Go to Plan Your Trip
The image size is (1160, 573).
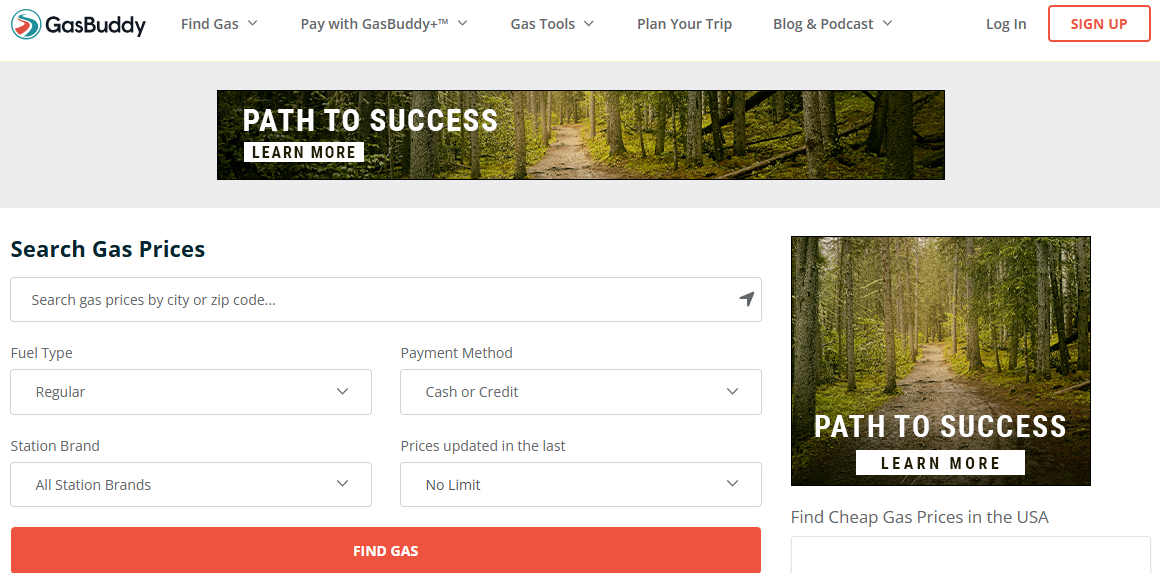pos(684,24)
